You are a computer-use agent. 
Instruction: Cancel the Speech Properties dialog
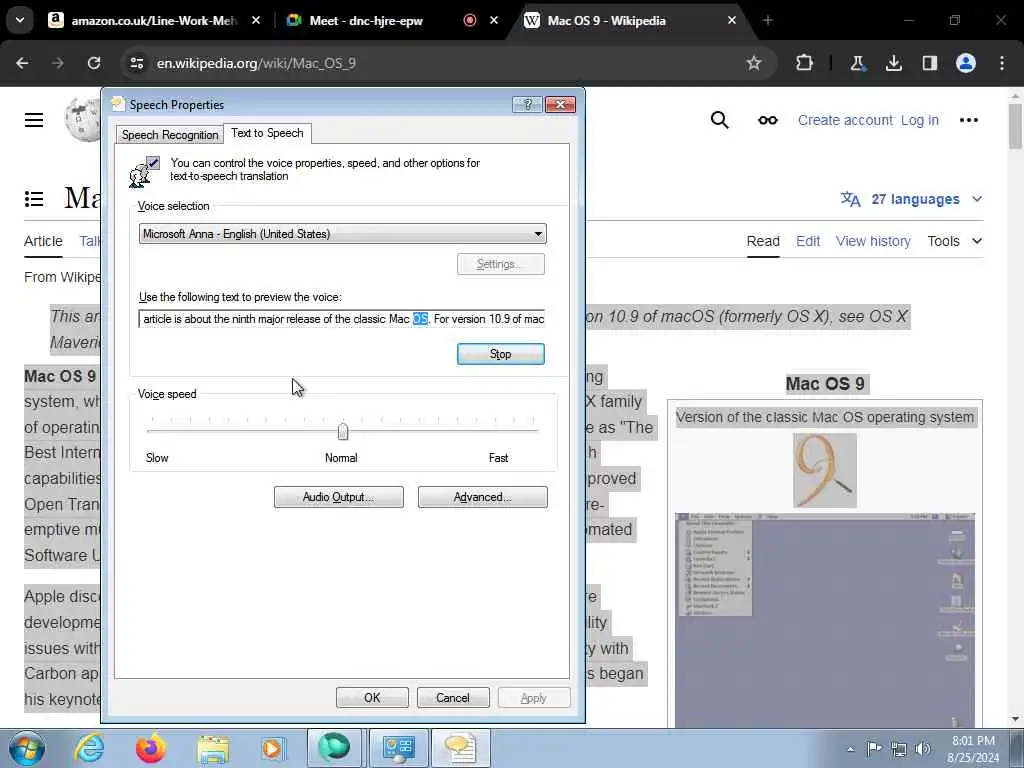pos(453,697)
